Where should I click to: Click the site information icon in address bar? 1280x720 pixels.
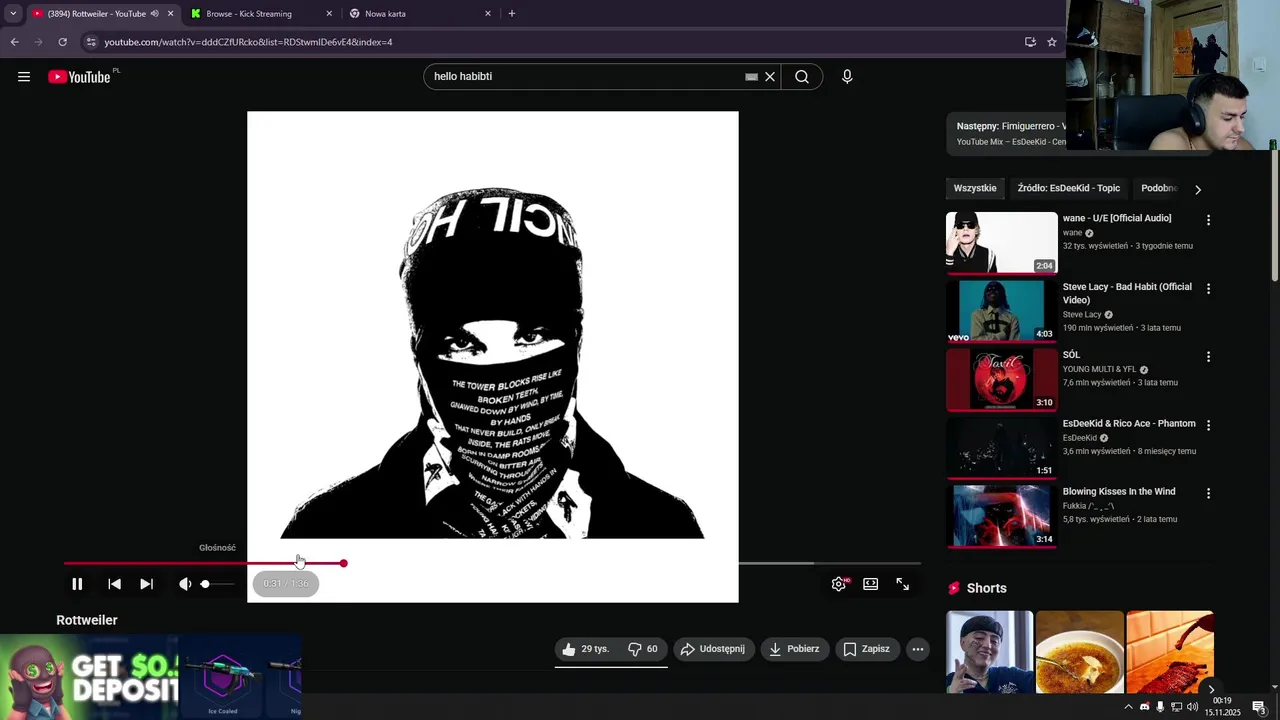click(91, 42)
